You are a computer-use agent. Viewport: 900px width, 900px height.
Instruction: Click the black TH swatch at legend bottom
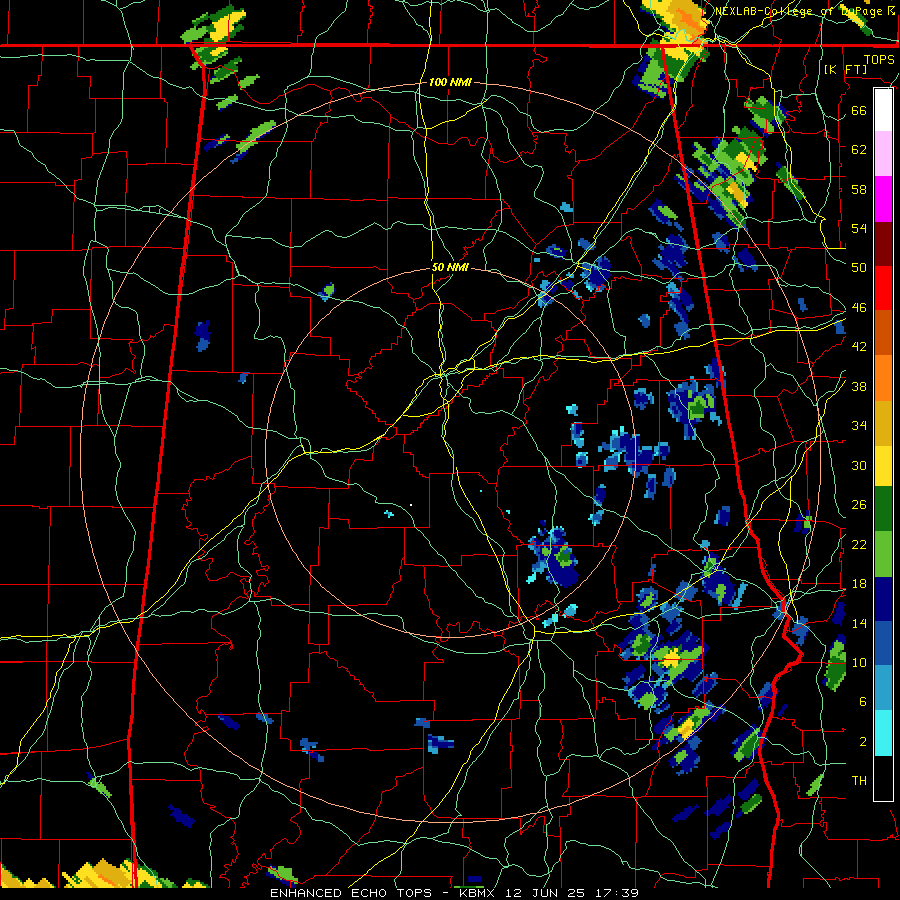tap(883, 778)
